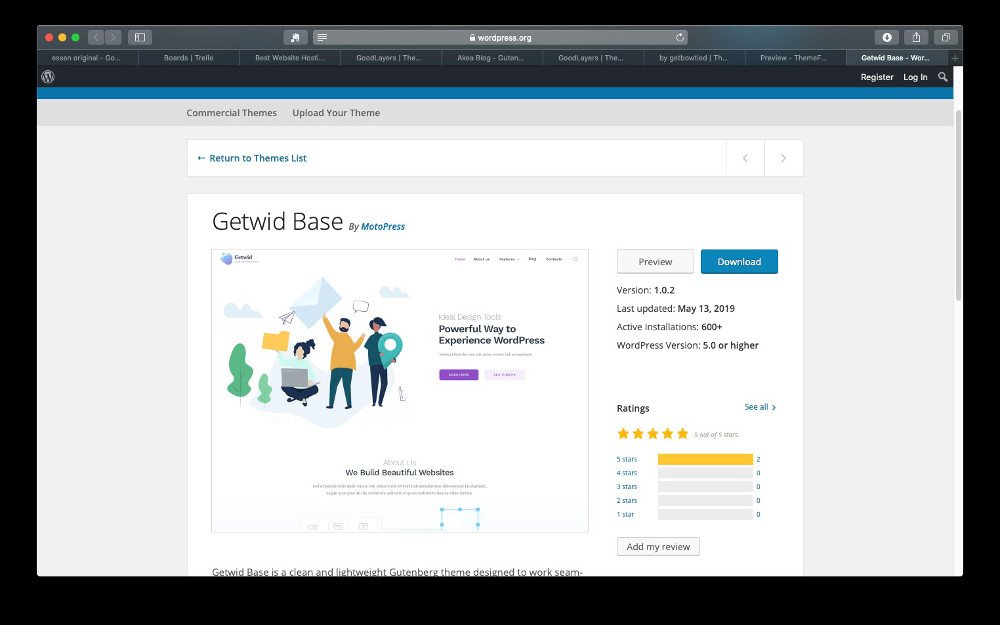Screen dimensions: 1000x625
Task: Select the Getwid Base tab
Action: click(x=895, y=58)
